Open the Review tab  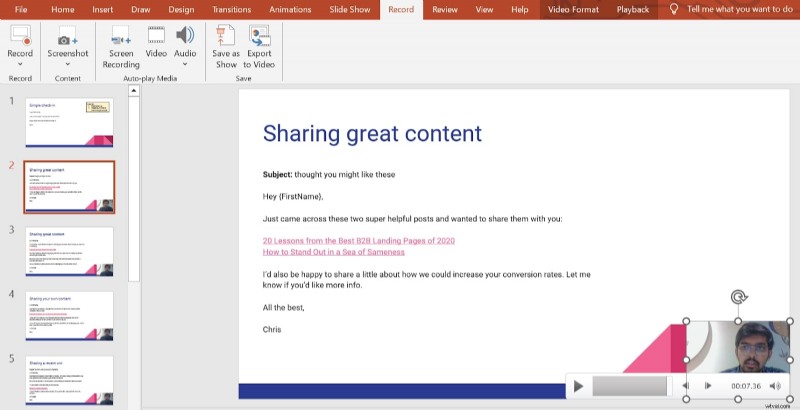click(445, 9)
